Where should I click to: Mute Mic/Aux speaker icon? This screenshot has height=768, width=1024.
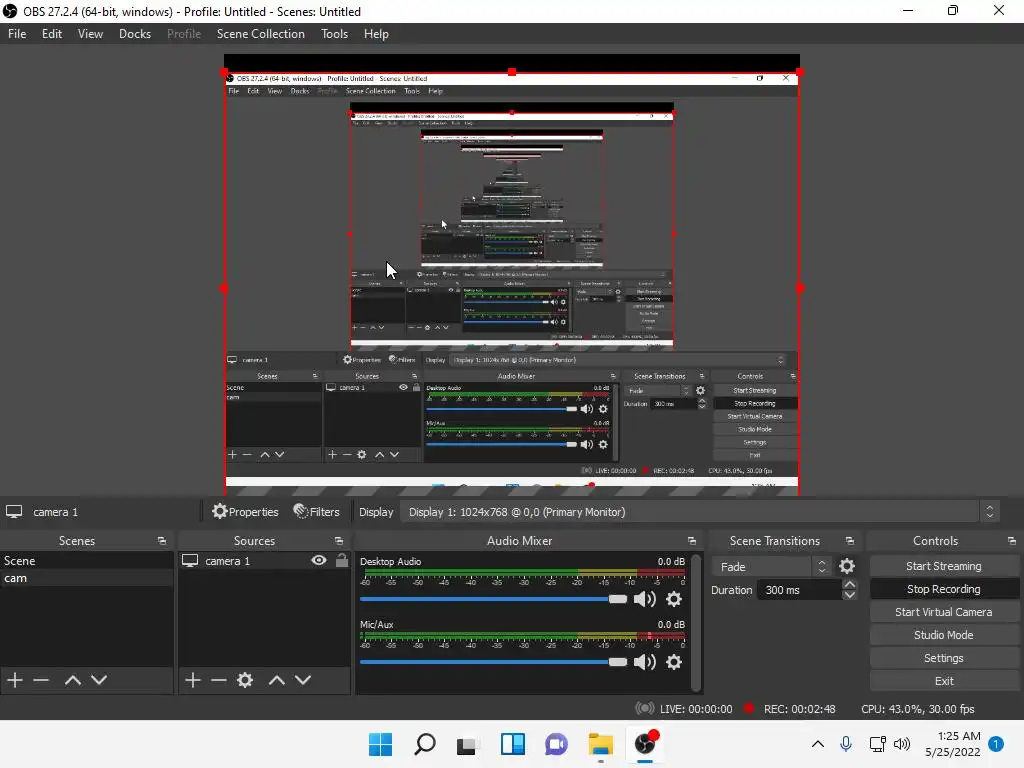tap(645, 662)
